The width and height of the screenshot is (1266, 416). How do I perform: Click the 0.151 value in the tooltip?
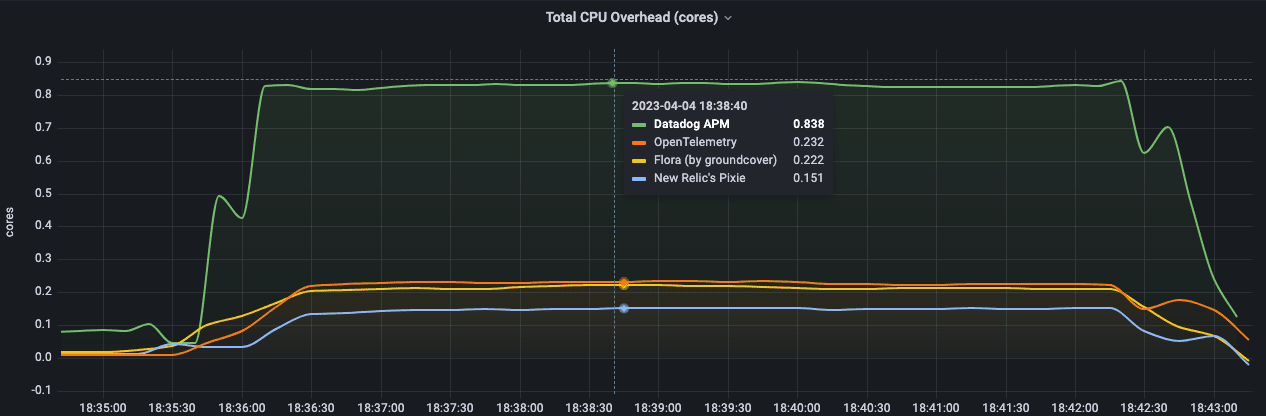(808, 178)
